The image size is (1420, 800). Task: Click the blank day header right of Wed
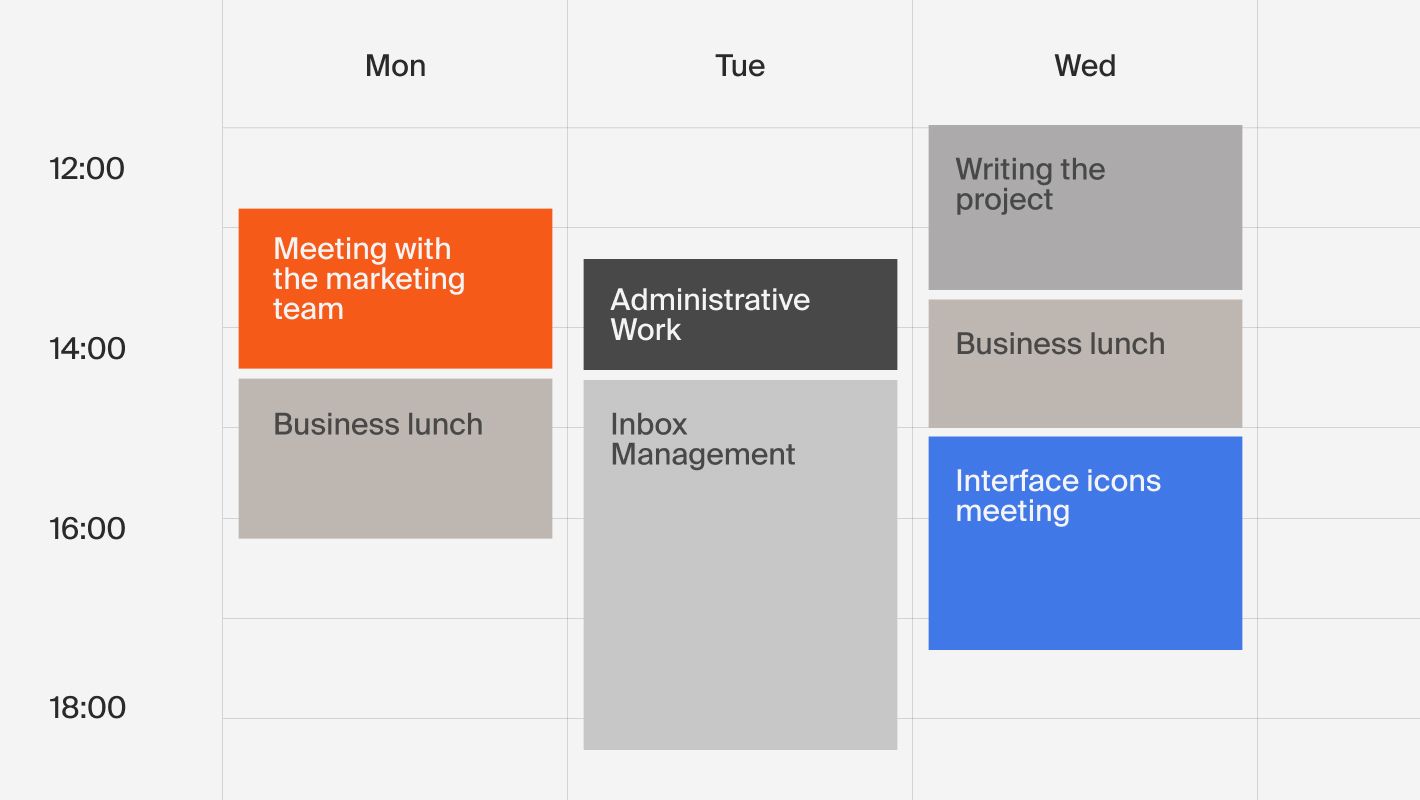(x=1338, y=66)
